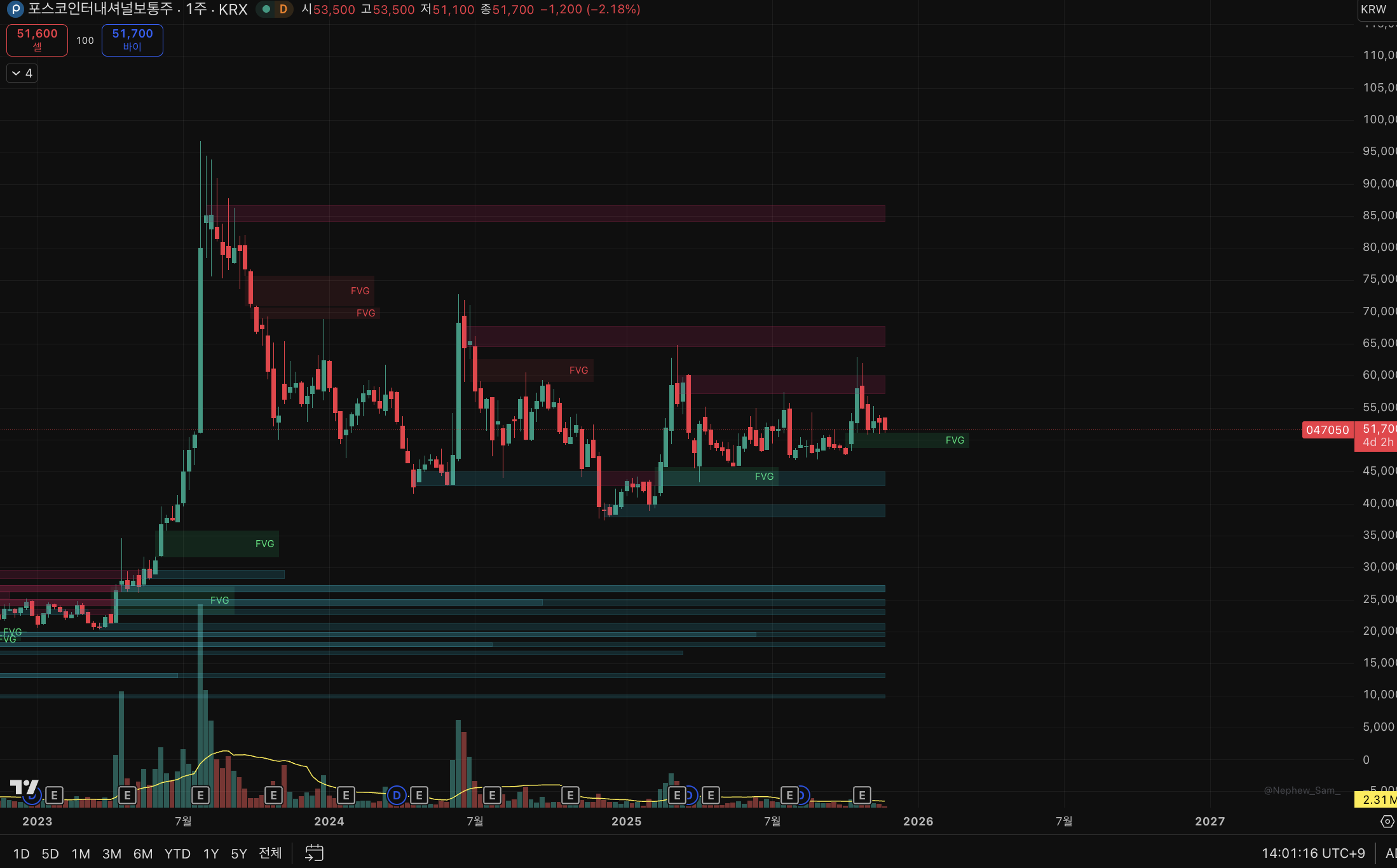Open chart axis settings gear icon
1397x868 pixels.
[x=1387, y=822]
